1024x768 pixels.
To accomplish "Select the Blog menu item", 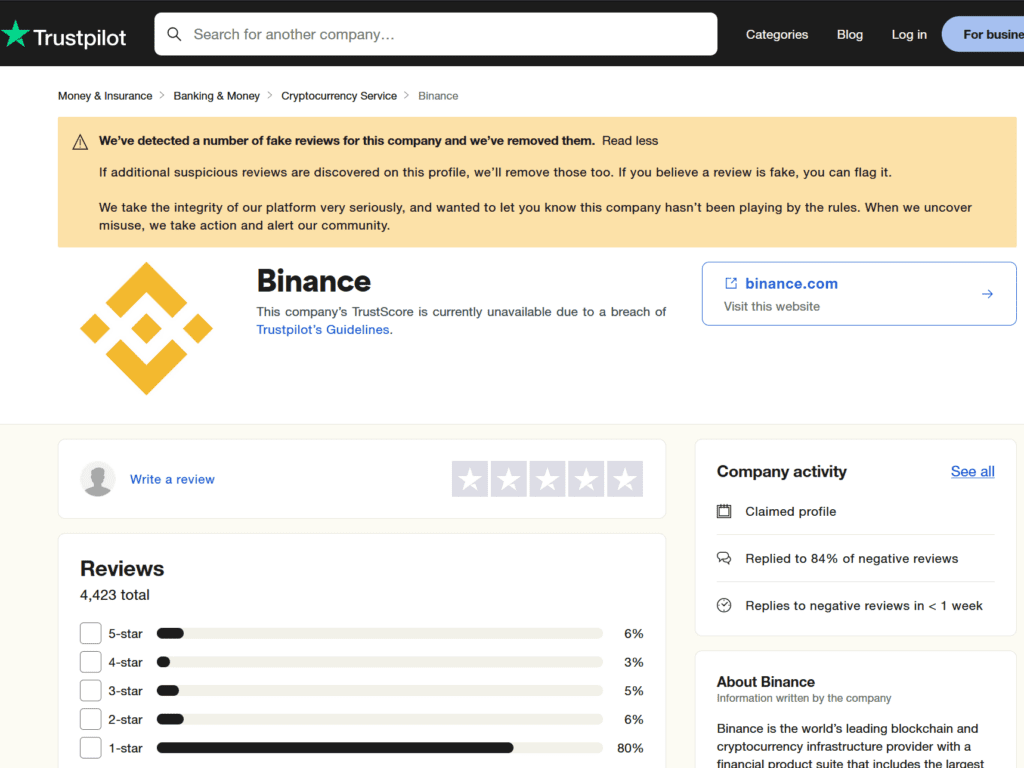I will [x=849, y=34].
